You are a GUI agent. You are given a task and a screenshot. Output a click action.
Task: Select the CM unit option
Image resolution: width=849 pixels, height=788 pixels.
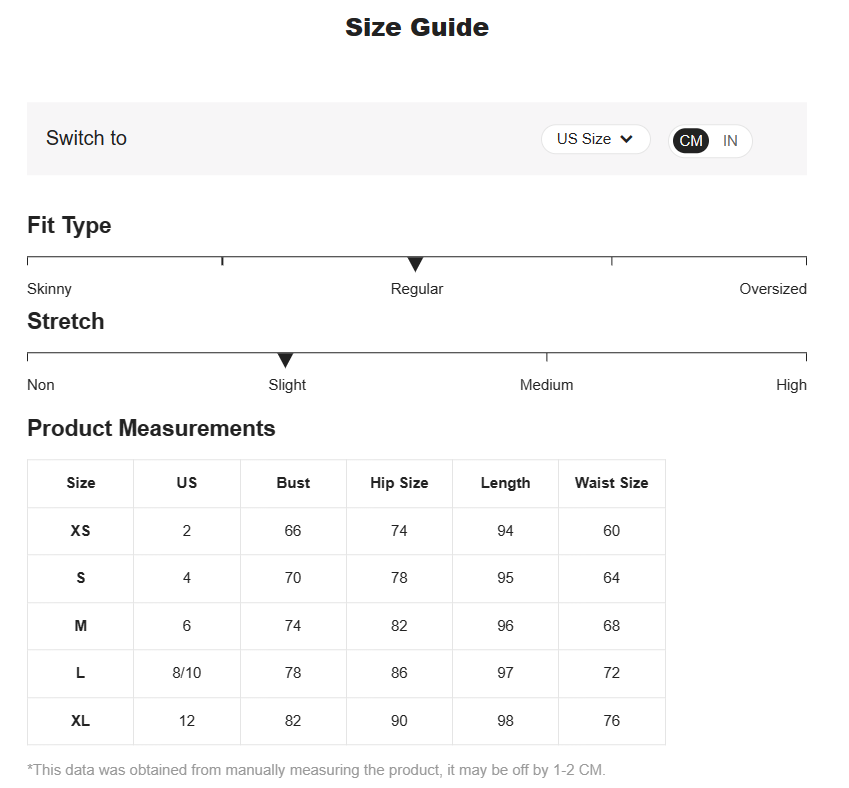(691, 141)
